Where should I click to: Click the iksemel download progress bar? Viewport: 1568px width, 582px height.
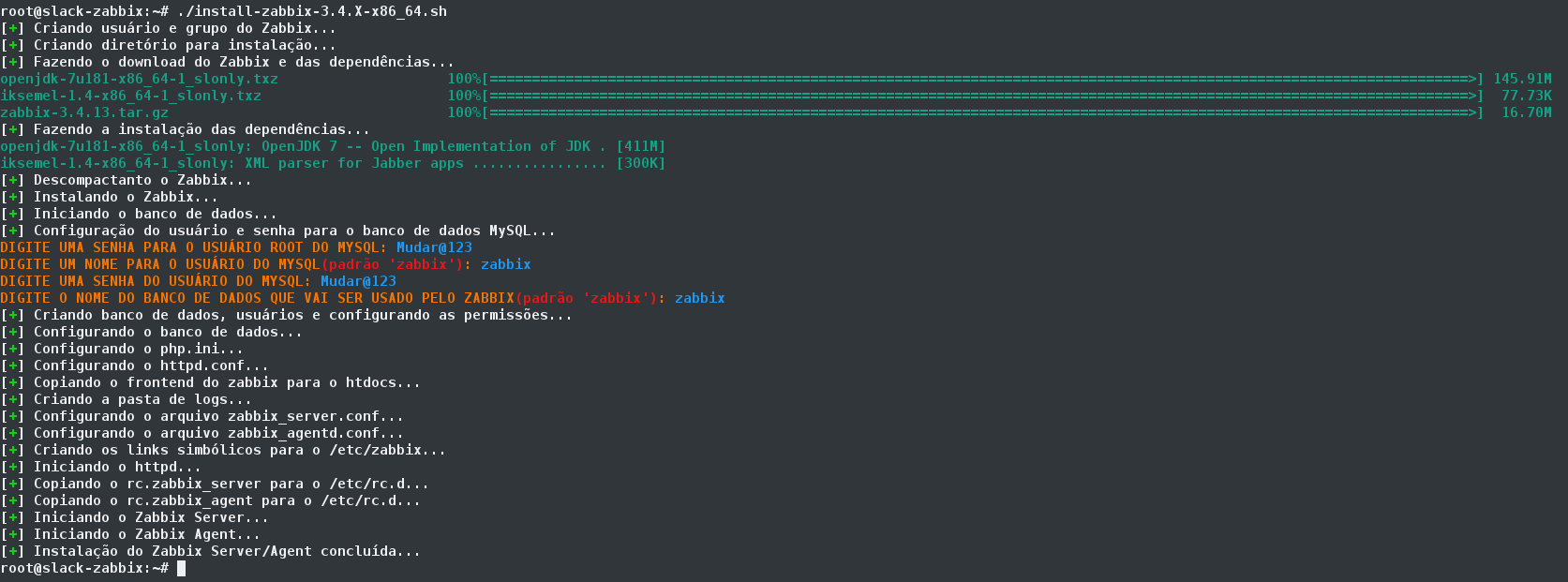[984, 96]
